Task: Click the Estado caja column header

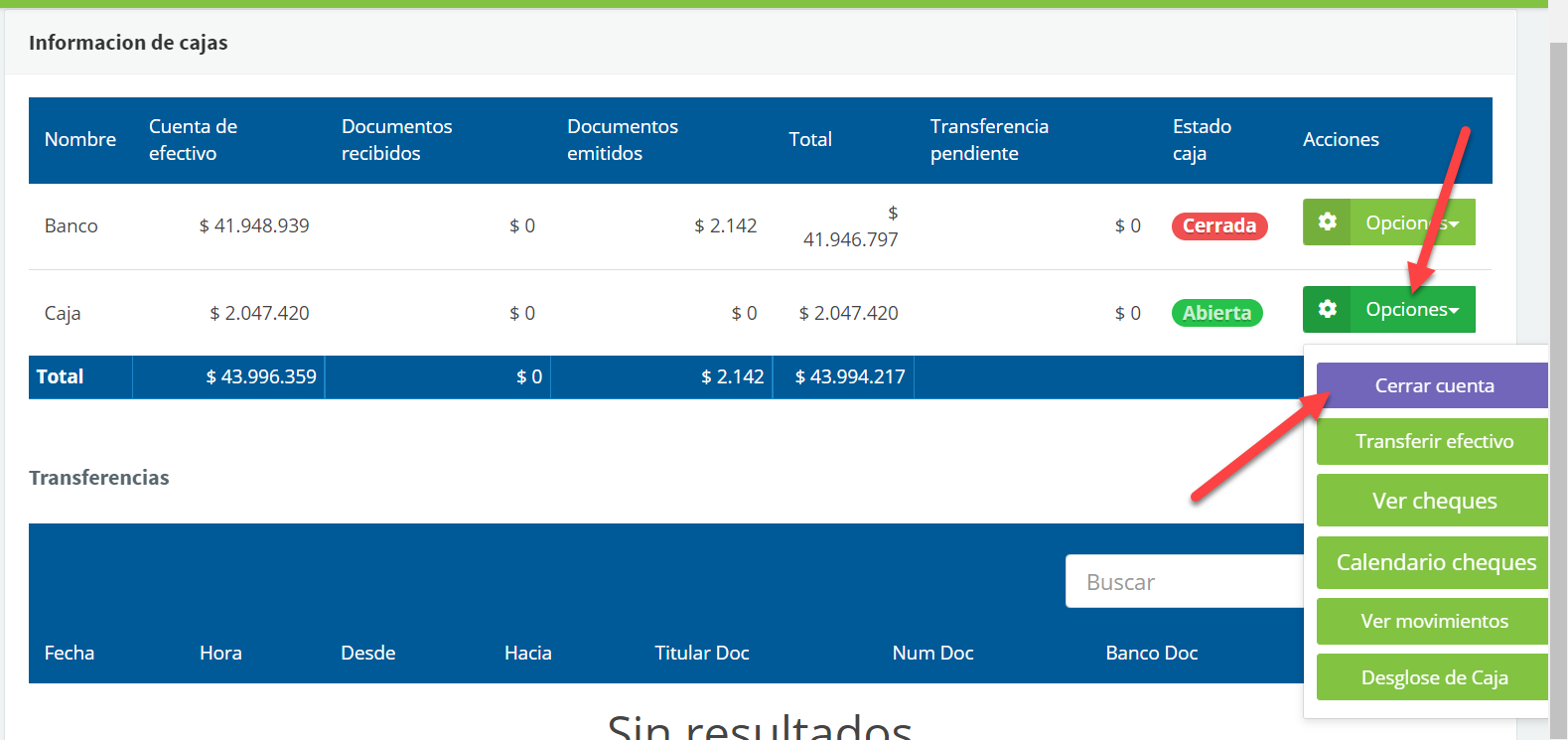Action: point(1201,139)
